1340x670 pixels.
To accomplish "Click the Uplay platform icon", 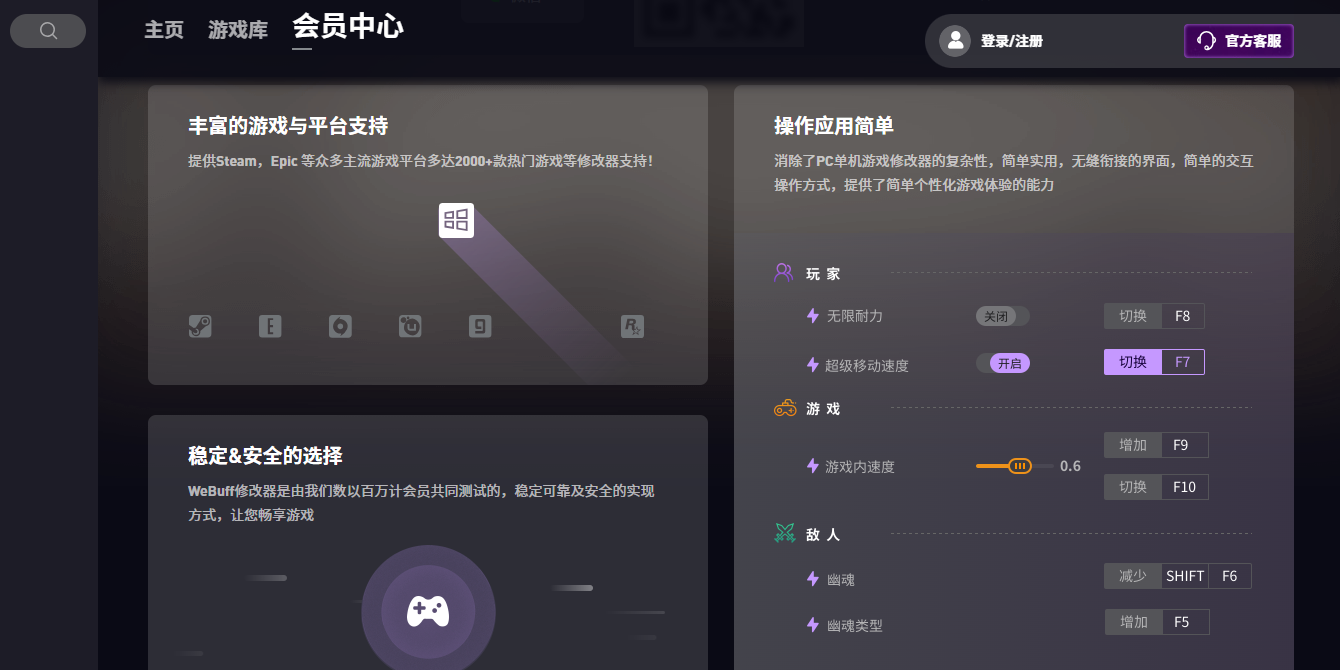I will 410,326.
